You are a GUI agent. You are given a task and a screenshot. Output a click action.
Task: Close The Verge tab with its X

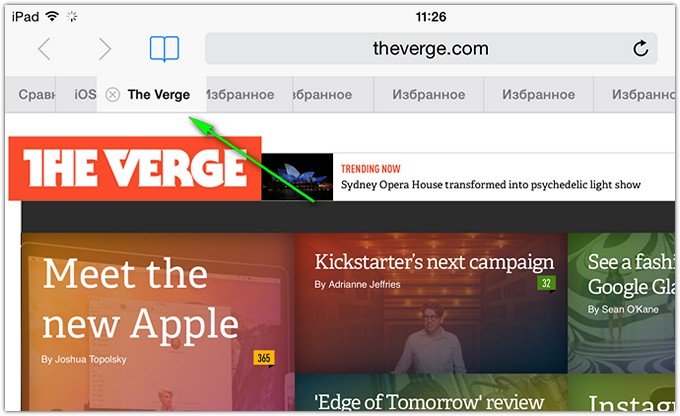113,95
